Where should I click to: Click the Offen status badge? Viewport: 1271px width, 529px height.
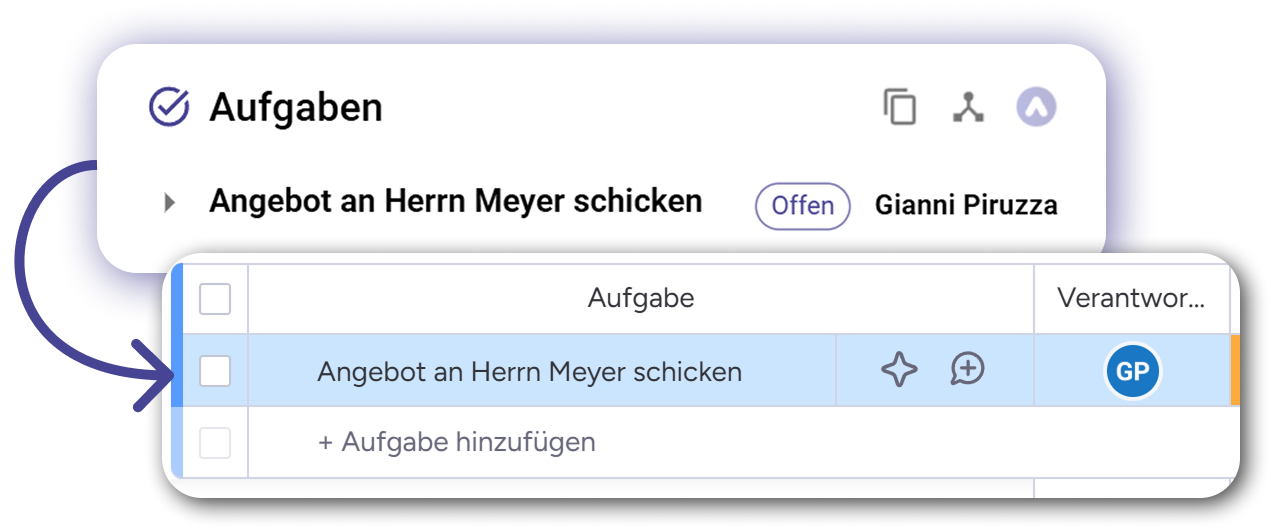[803, 206]
